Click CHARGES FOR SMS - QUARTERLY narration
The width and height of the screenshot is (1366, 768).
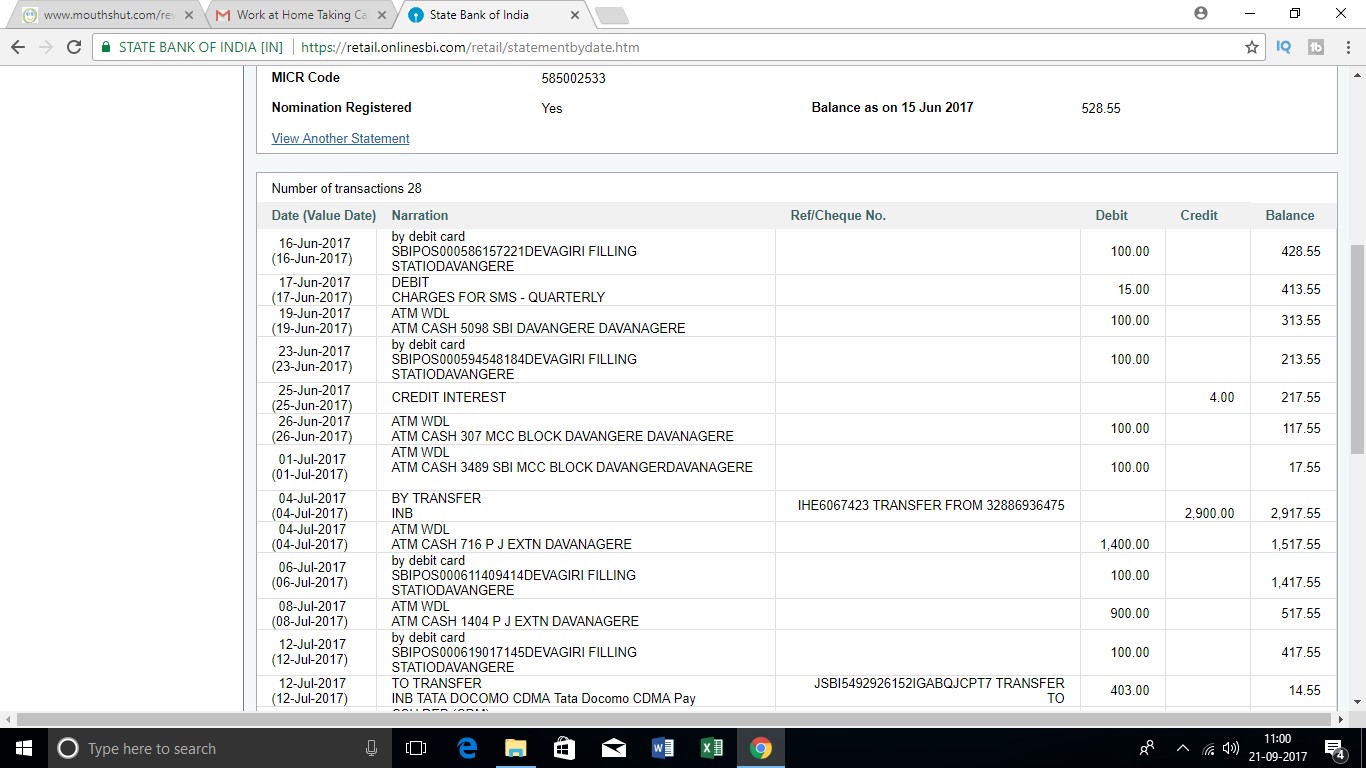(498, 297)
